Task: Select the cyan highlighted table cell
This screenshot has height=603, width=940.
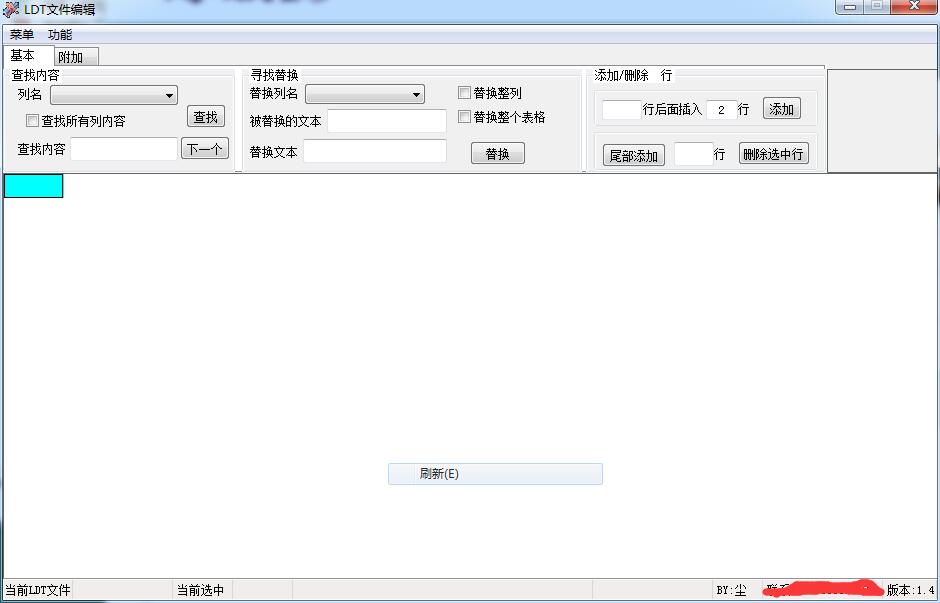Action: click(x=34, y=186)
